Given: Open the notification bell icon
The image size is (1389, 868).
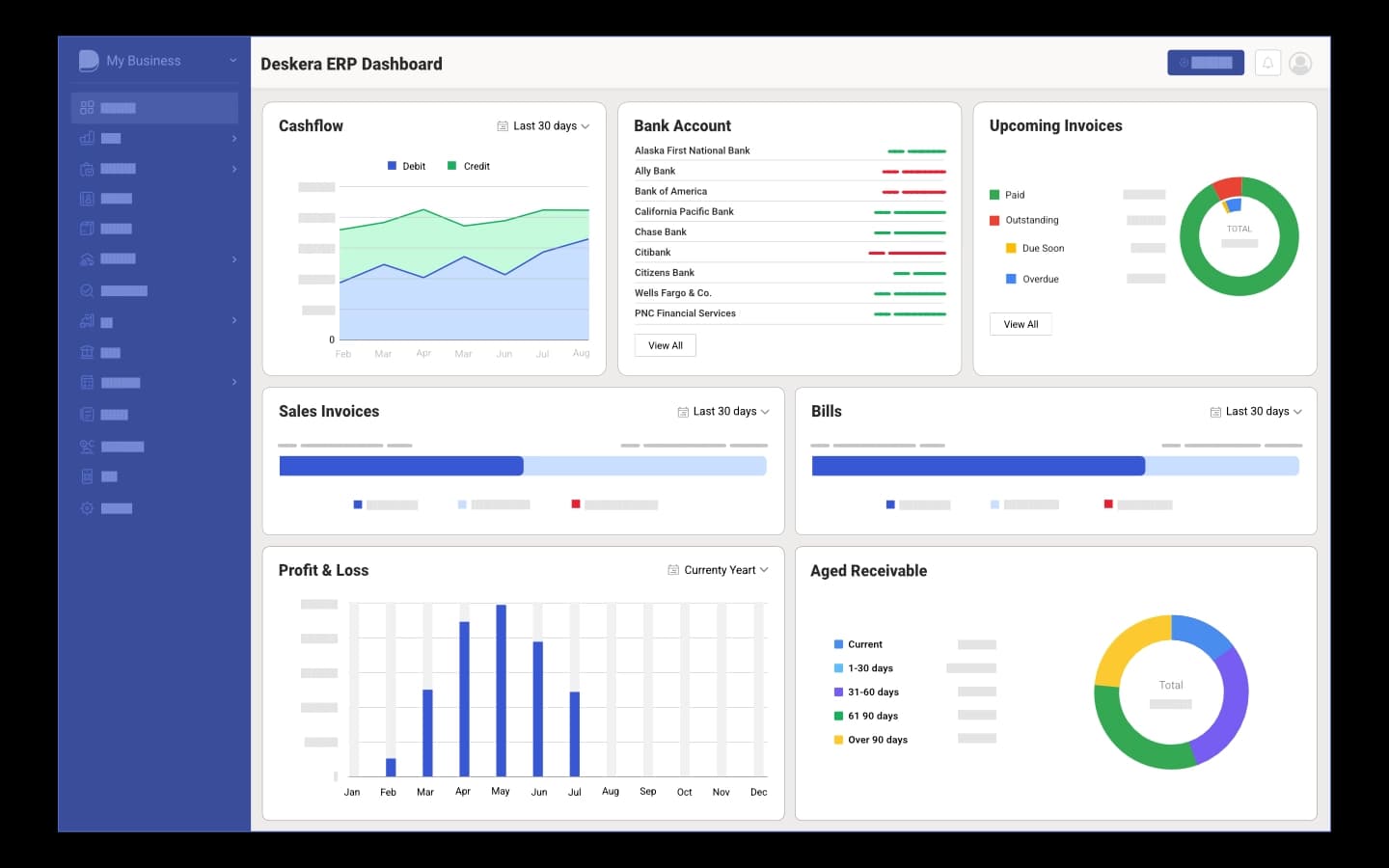Looking at the screenshot, I should click(x=1267, y=63).
